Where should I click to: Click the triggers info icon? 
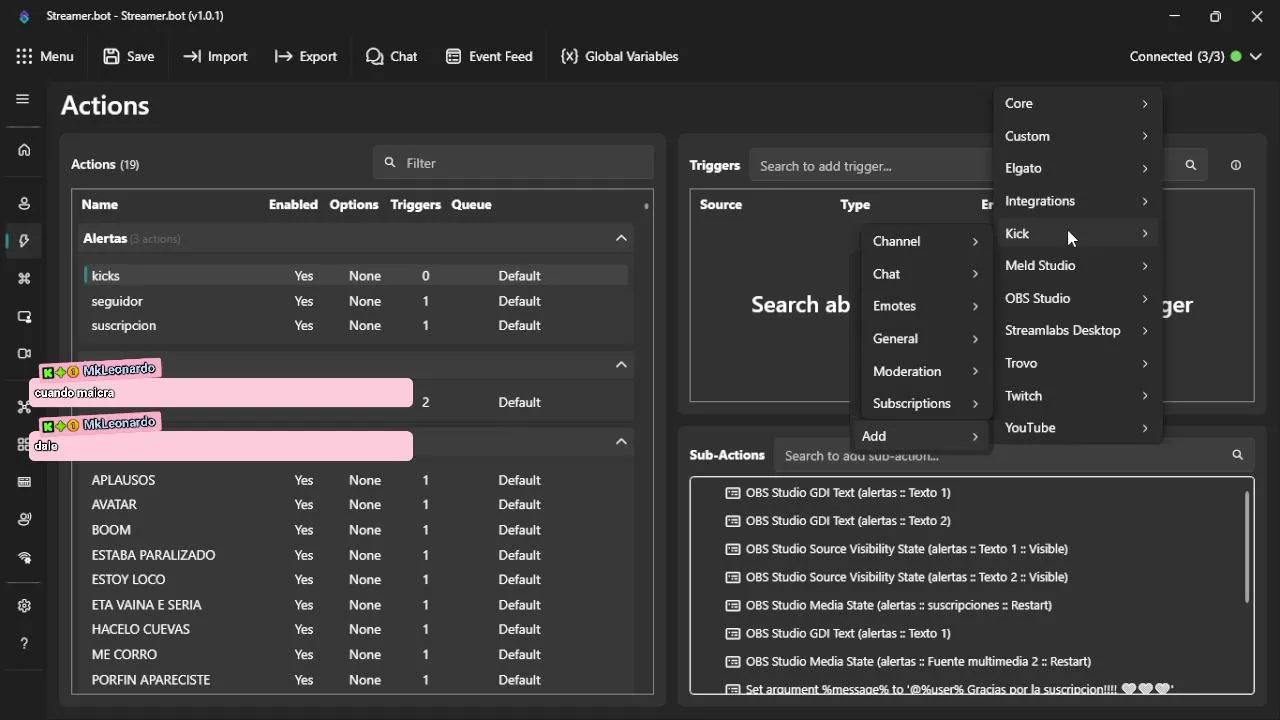pyautogui.click(x=1236, y=166)
